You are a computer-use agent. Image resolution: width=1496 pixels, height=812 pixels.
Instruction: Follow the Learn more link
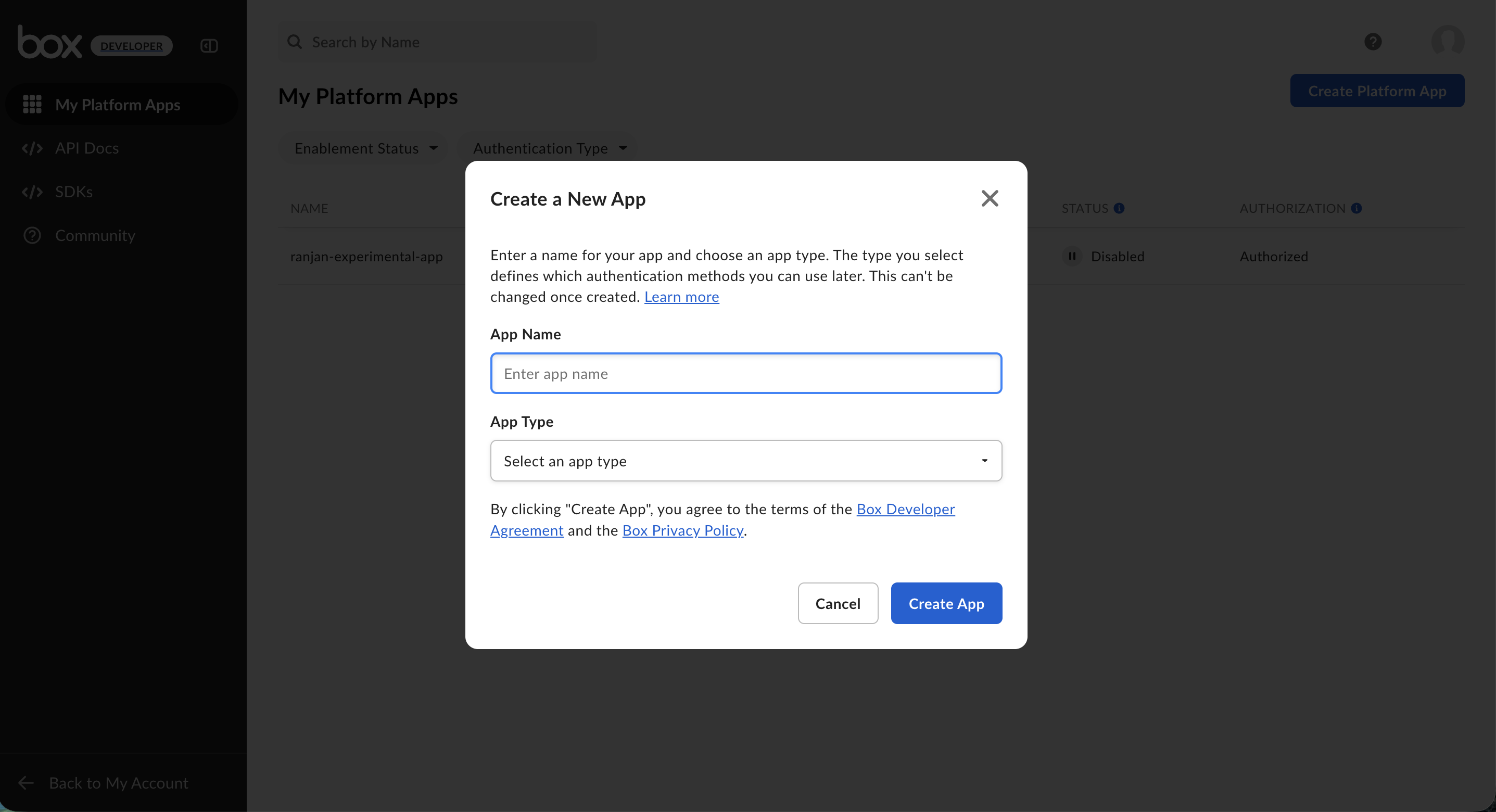(681, 297)
